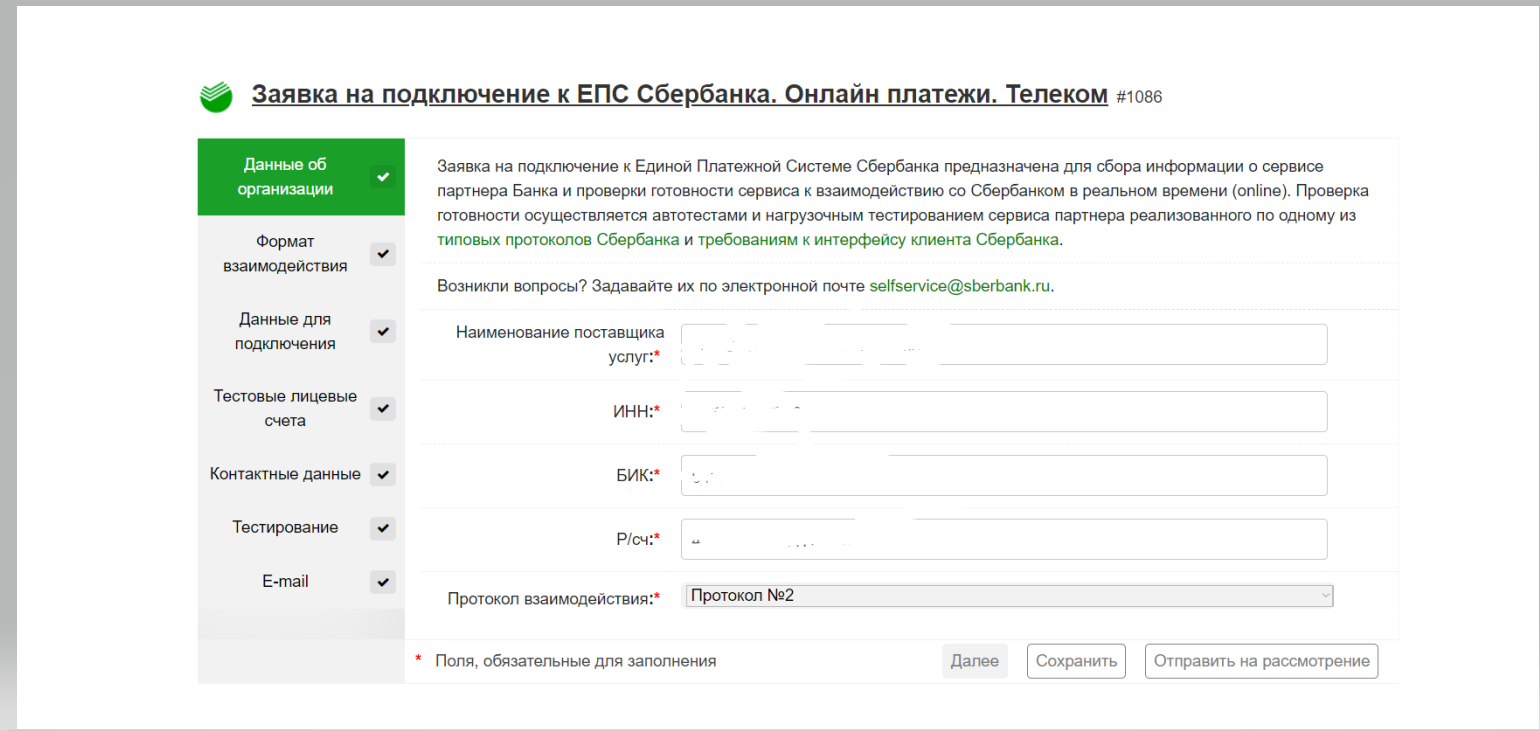Screen dimensions: 1540x731
Task: Click checkmark icon beside Тестирование
Action: click(x=382, y=528)
